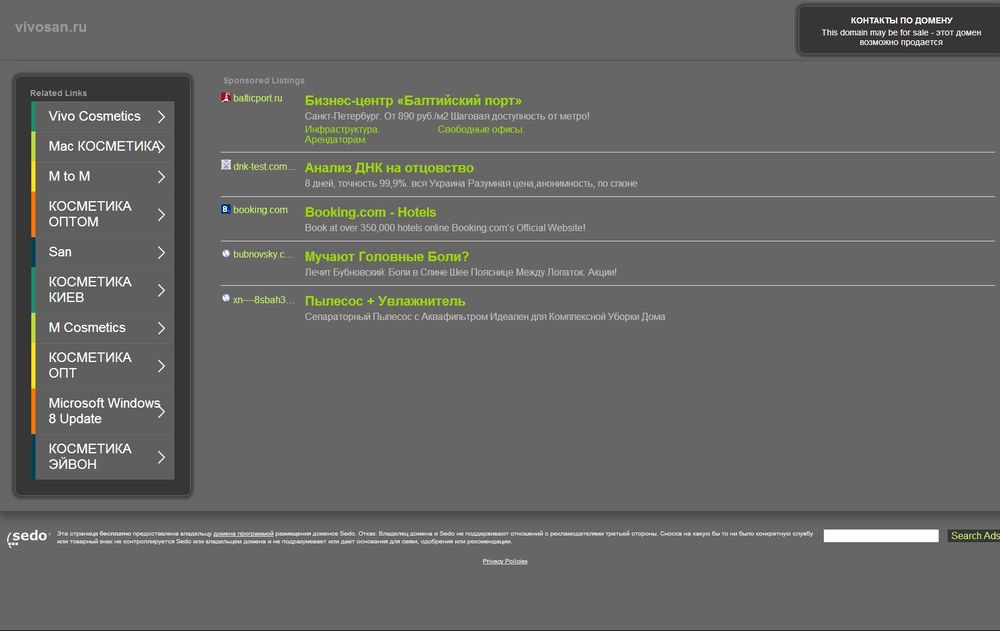Click the dnk-test.com favicon icon
Viewport: 1000px width, 631px height.
click(226, 165)
